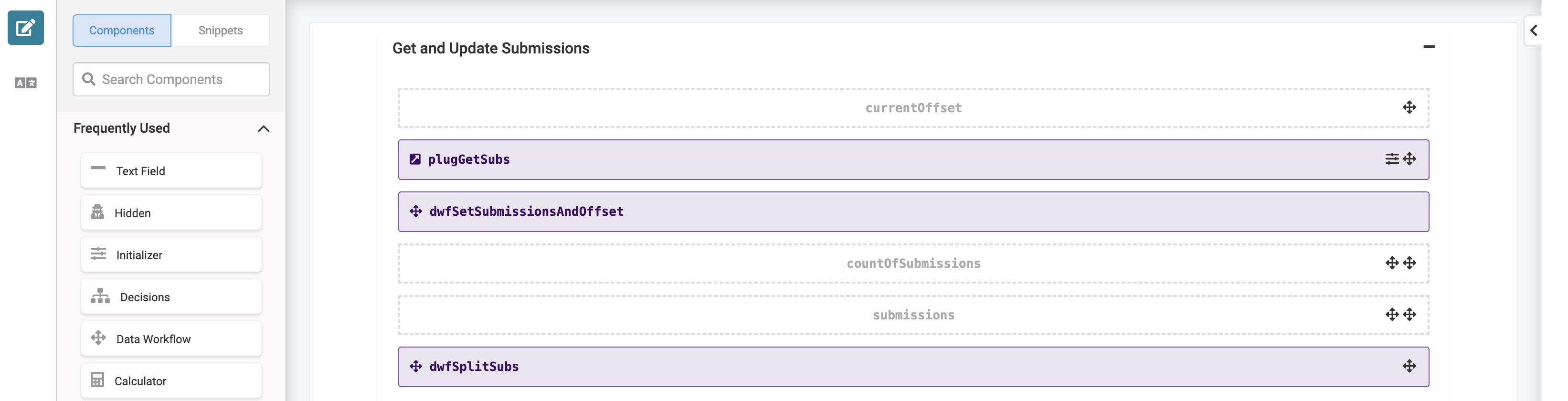Click the translation language icon in sidebar
The image size is (1568, 401).
pyautogui.click(x=26, y=83)
